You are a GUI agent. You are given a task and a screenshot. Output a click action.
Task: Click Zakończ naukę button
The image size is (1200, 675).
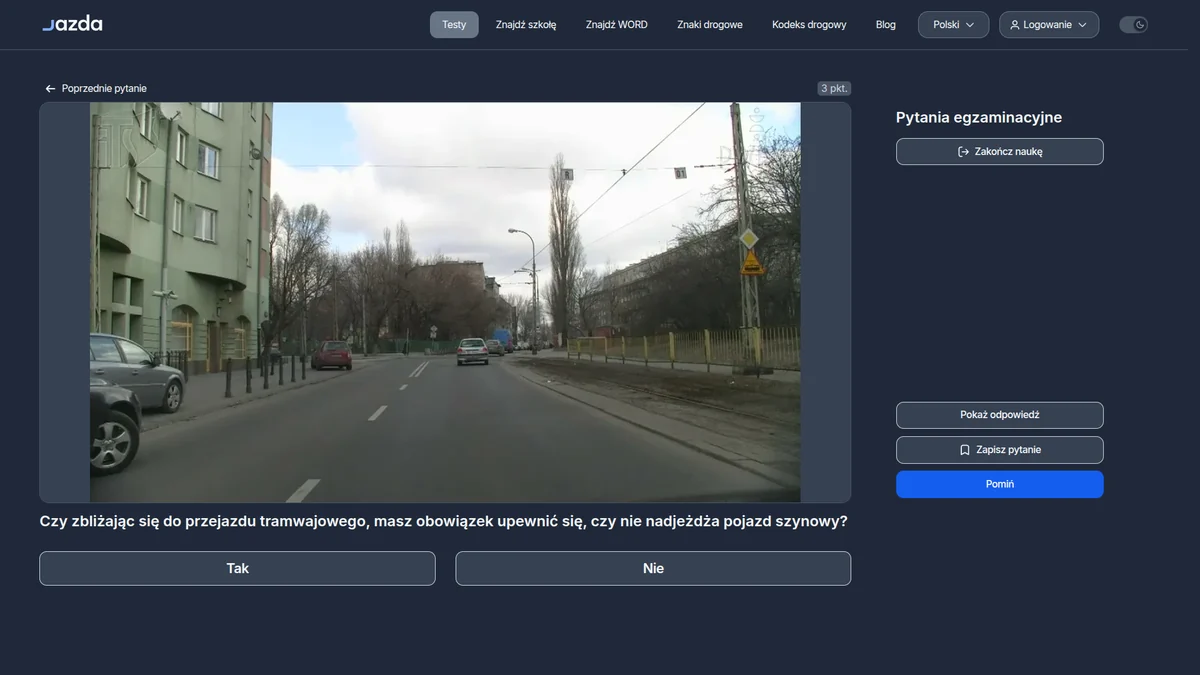(x=1000, y=152)
